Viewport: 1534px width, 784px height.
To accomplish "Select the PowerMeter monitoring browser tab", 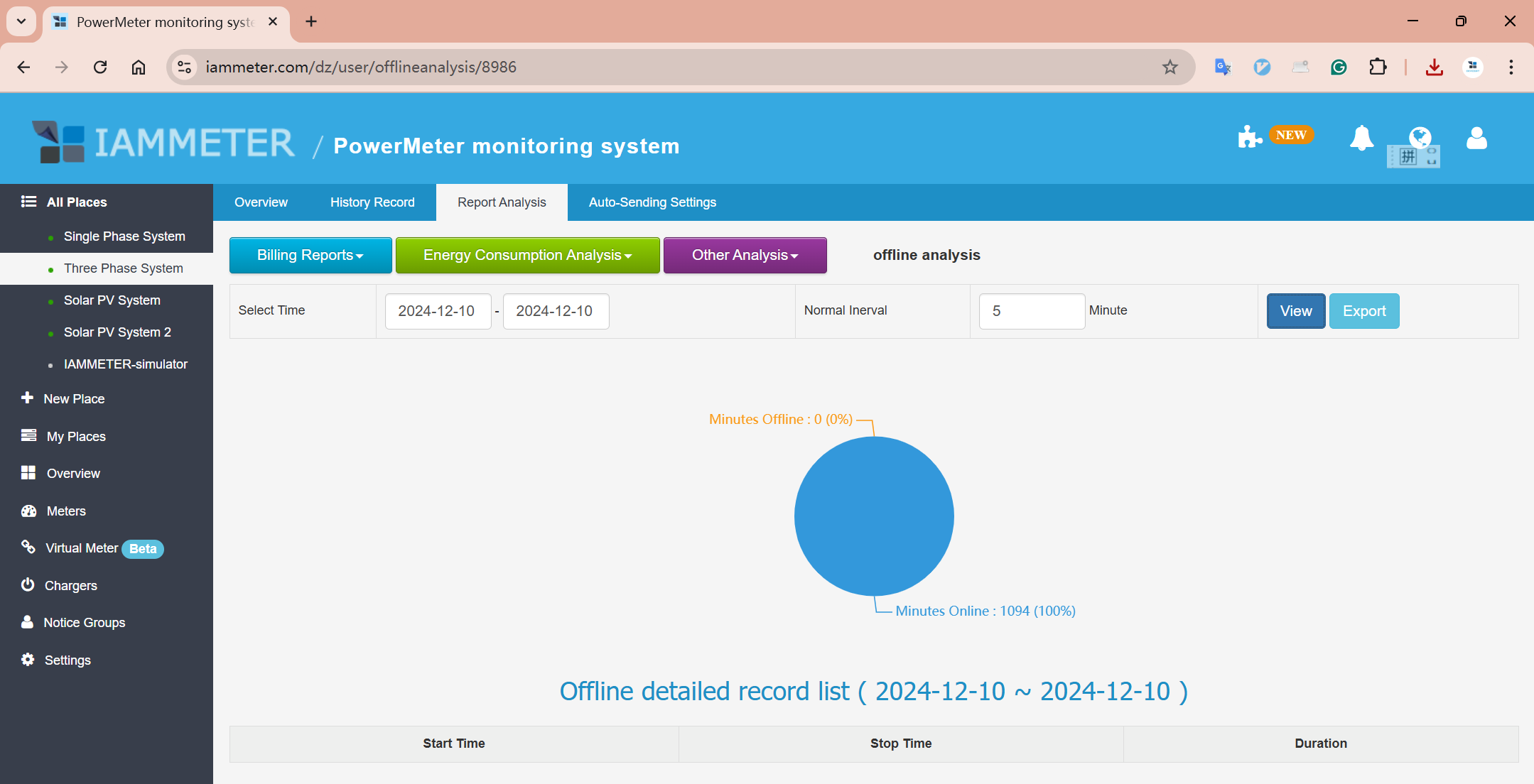I will 165,22.
